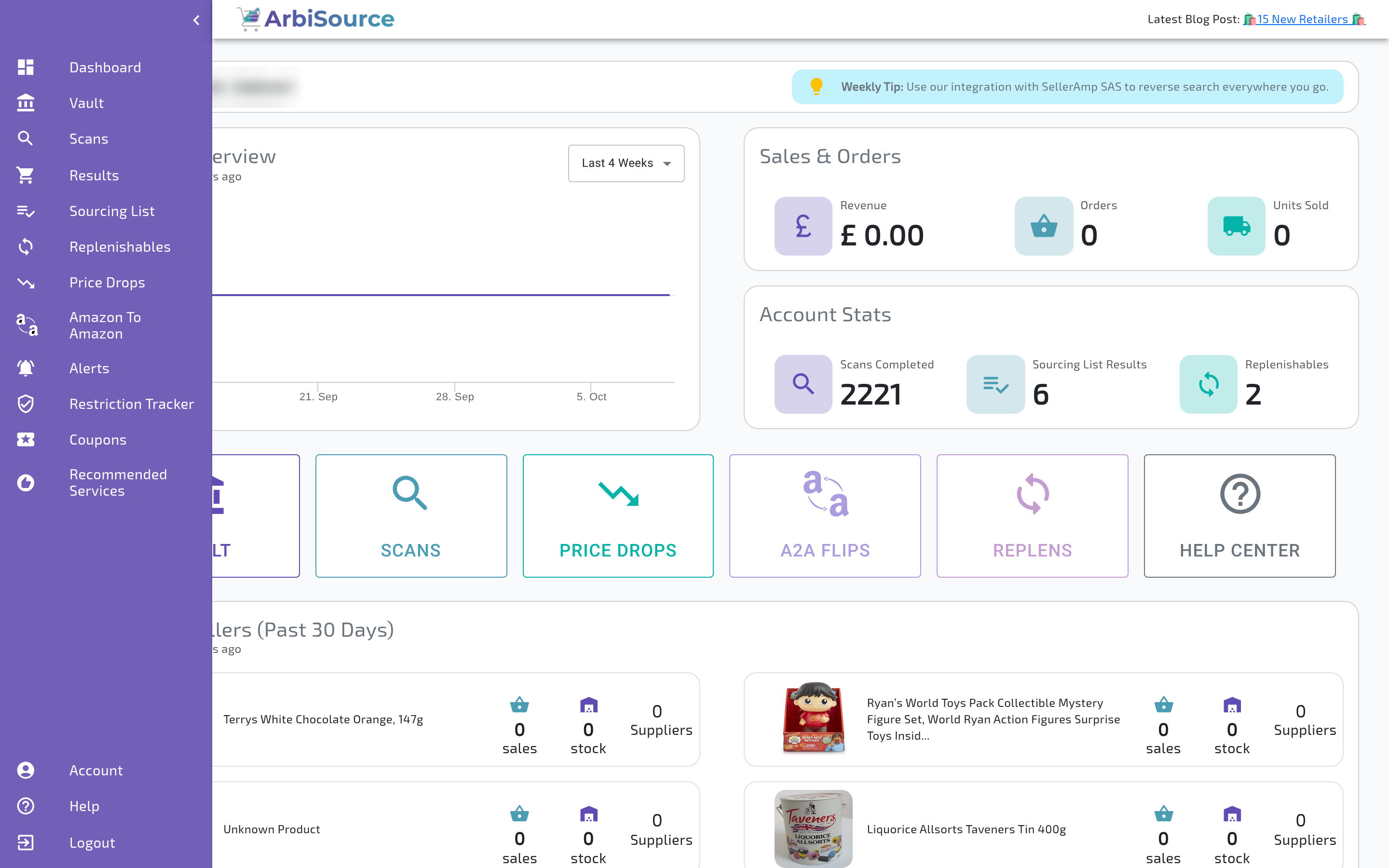Click the Logout exit icon

(25, 842)
